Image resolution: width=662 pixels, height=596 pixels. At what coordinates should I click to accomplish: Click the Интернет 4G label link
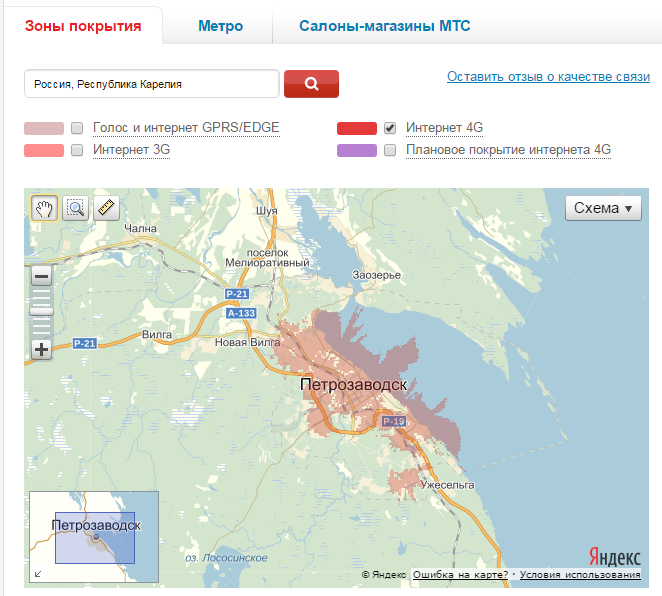point(444,128)
